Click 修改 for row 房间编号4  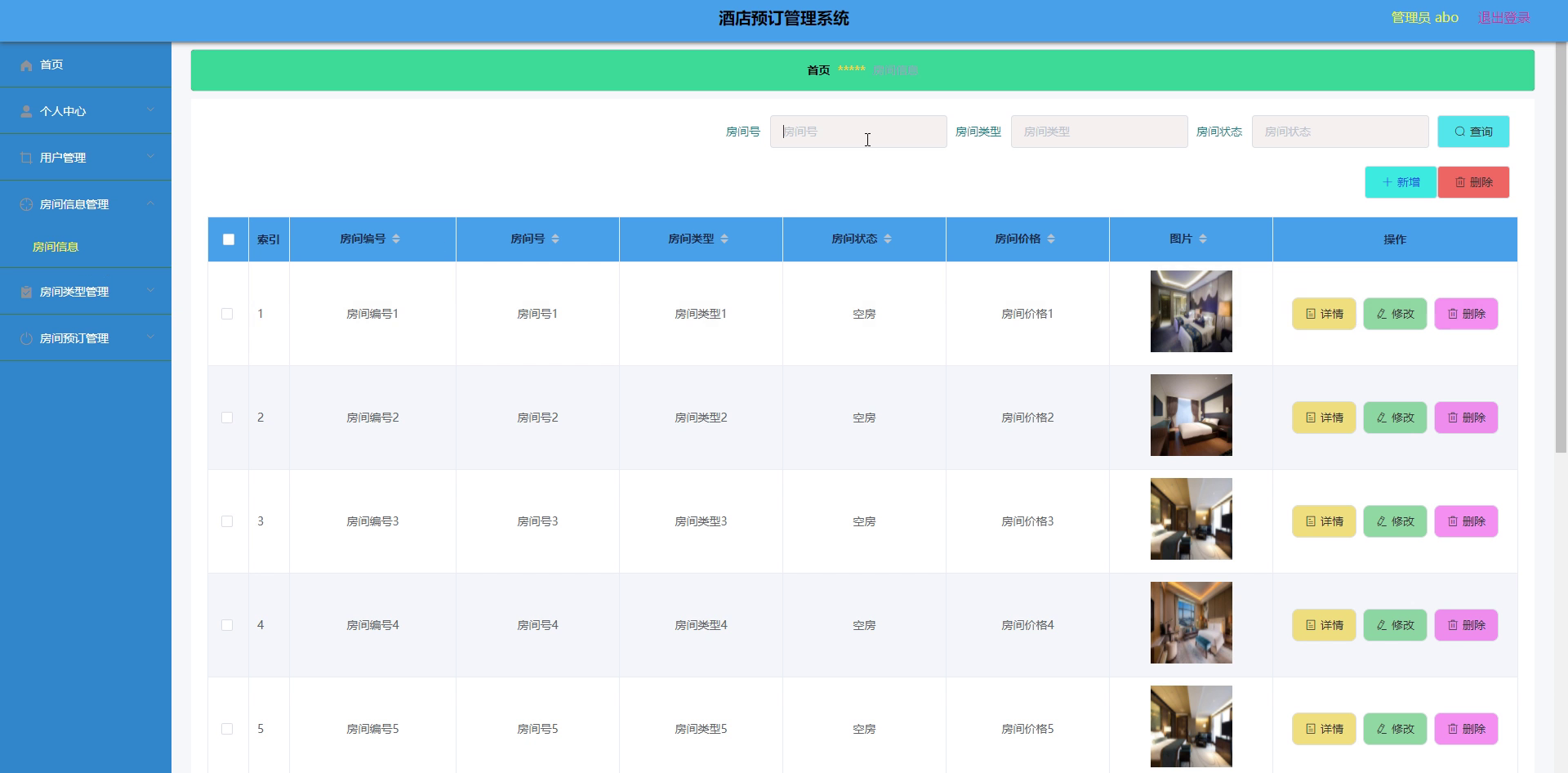click(1395, 625)
